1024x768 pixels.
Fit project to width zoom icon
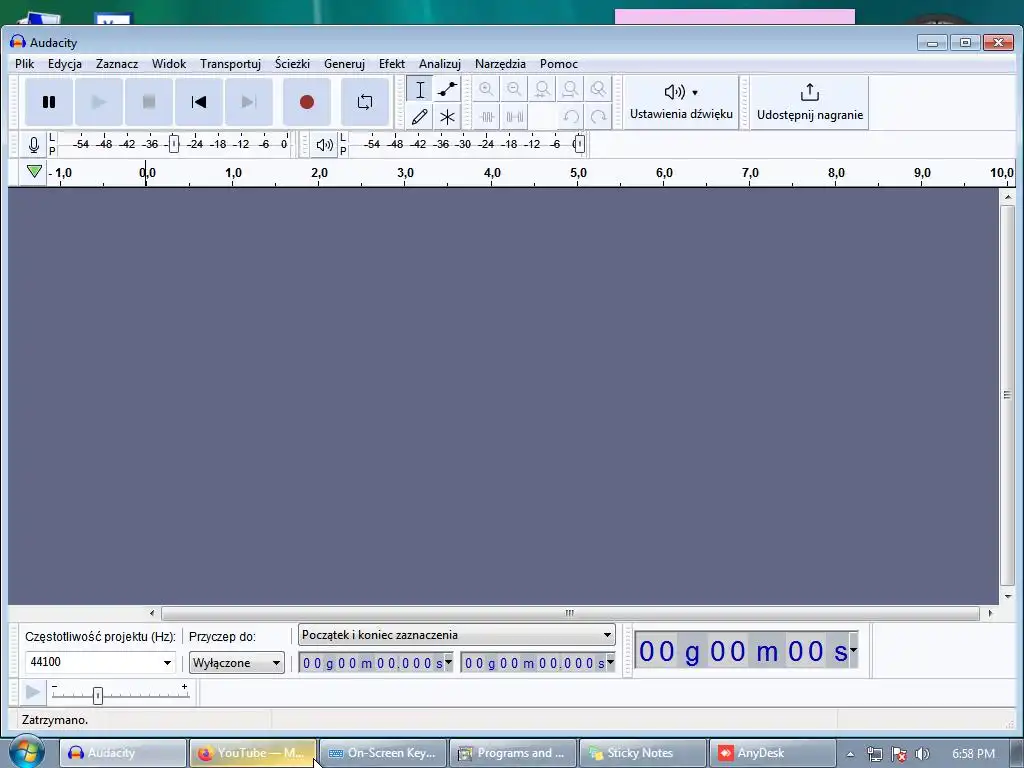(570, 89)
